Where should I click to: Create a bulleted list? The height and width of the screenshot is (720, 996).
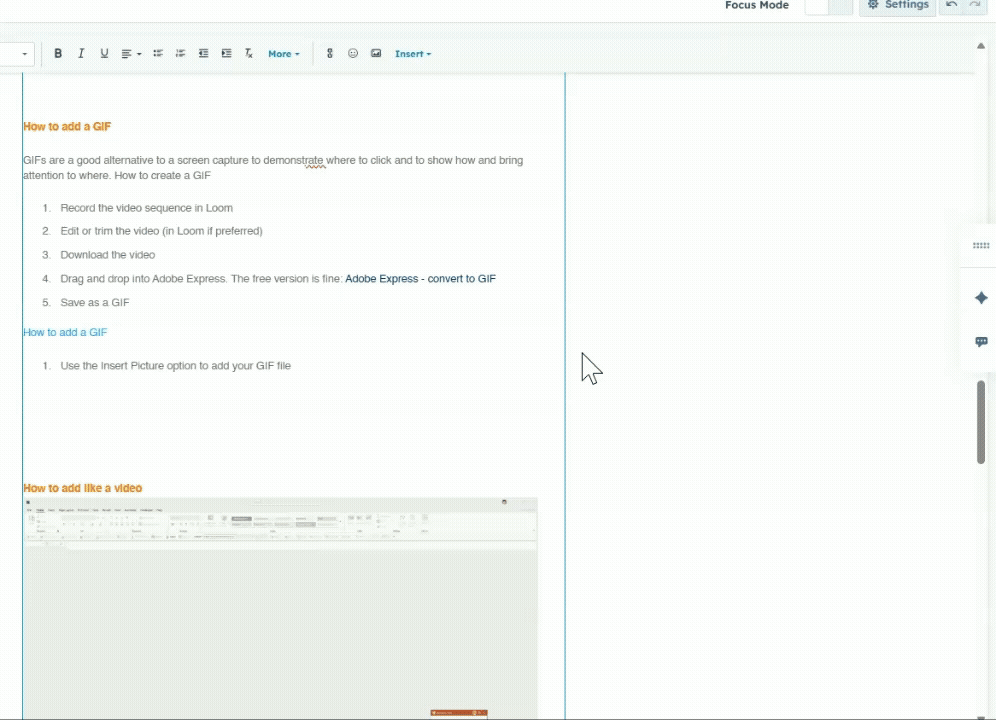tap(157, 53)
